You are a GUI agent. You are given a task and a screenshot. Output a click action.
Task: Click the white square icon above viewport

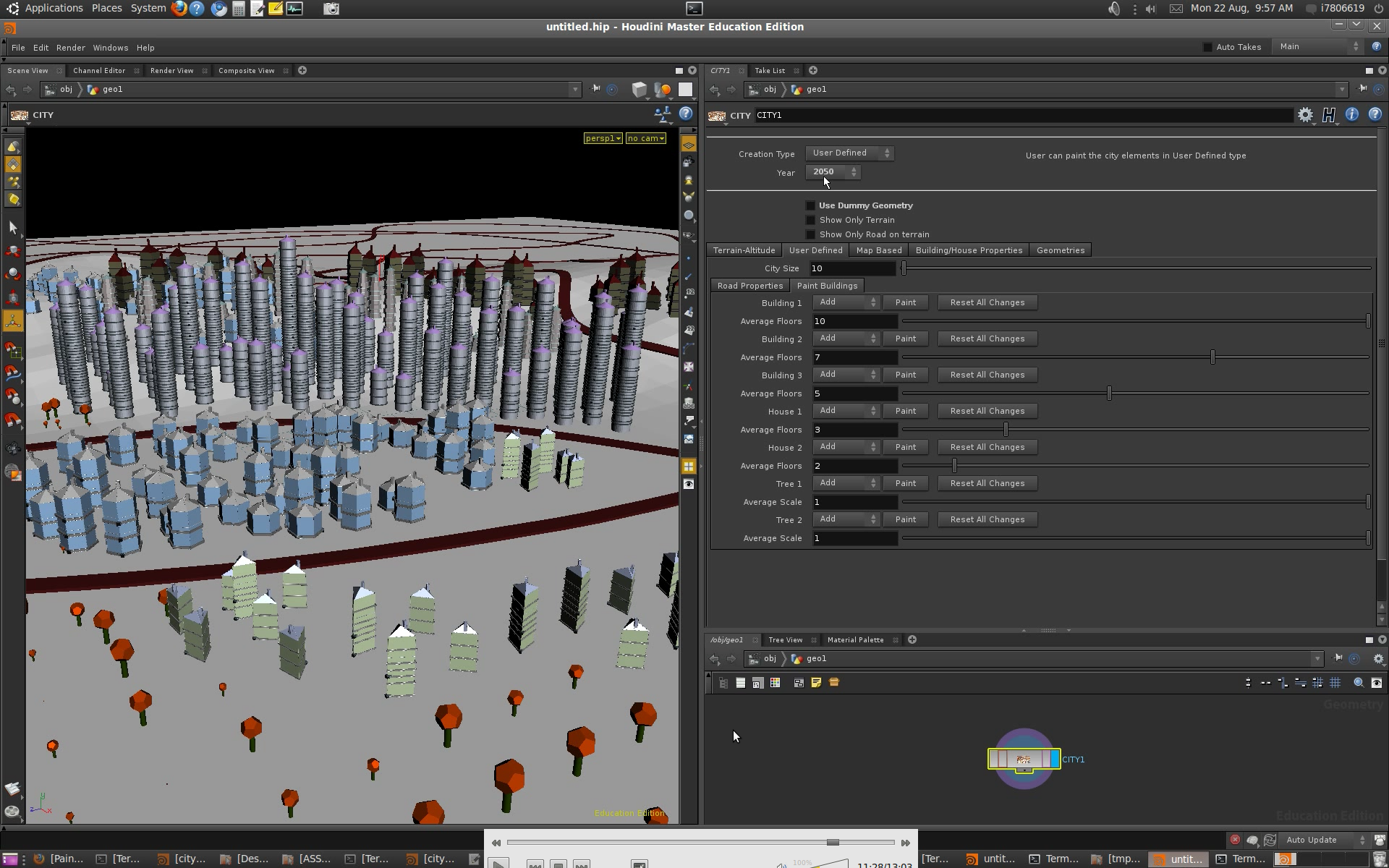pyautogui.click(x=685, y=90)
